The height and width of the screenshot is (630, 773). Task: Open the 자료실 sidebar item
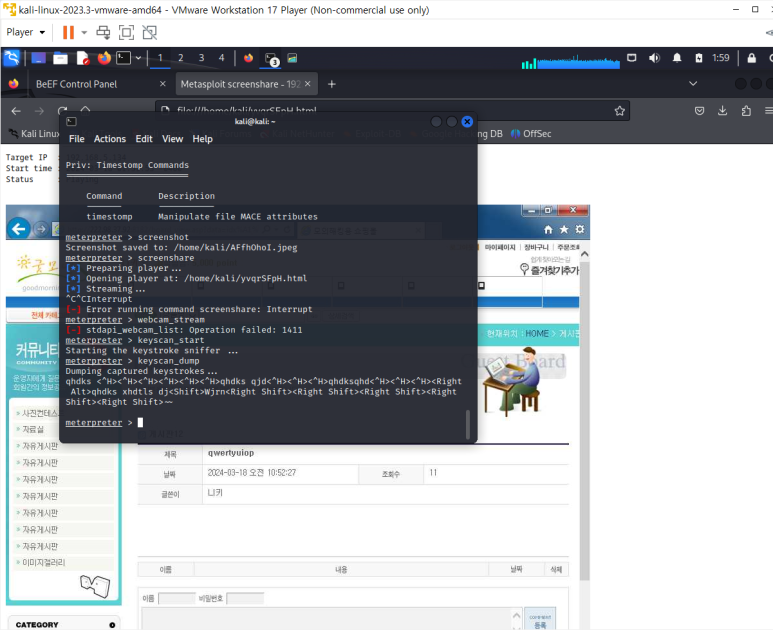point(33,429)
